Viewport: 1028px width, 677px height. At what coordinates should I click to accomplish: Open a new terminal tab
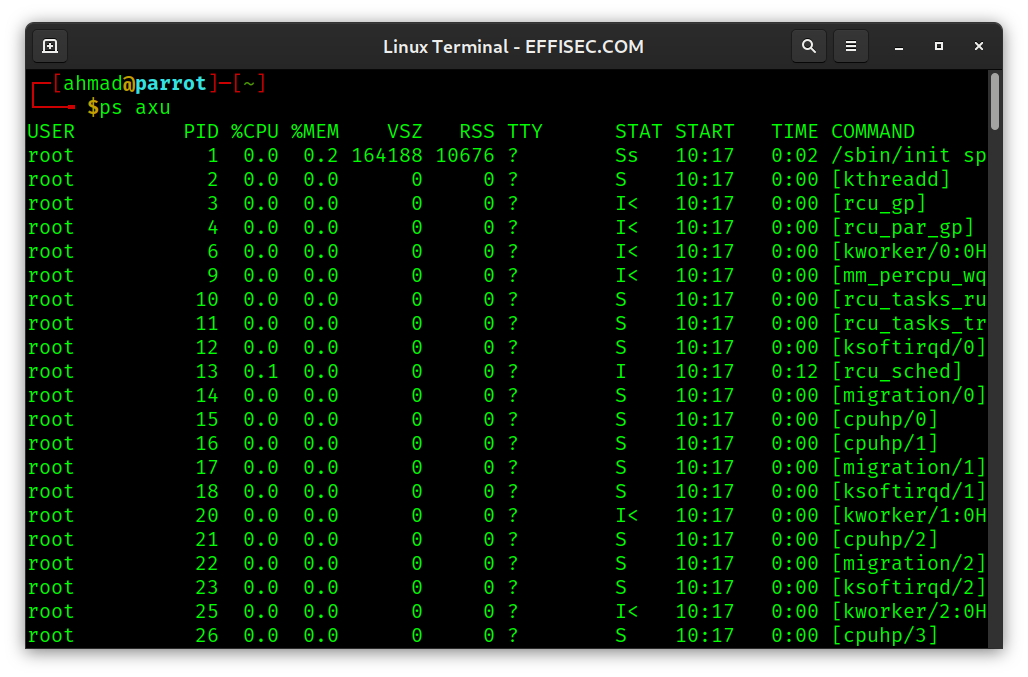49,46
